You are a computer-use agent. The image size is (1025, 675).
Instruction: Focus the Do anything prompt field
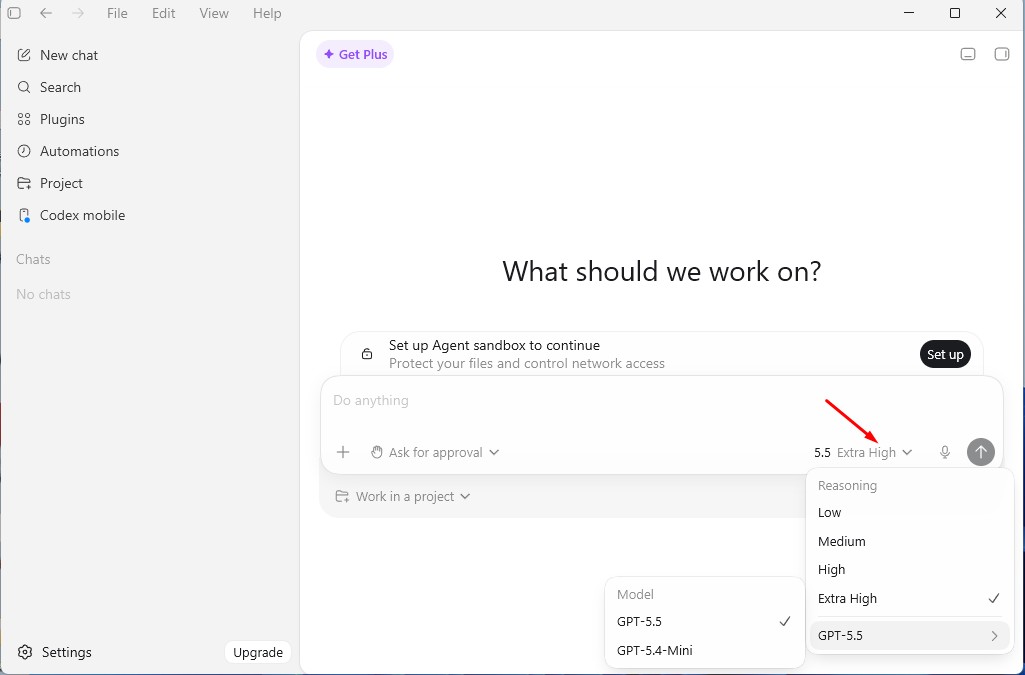(660, 401)
